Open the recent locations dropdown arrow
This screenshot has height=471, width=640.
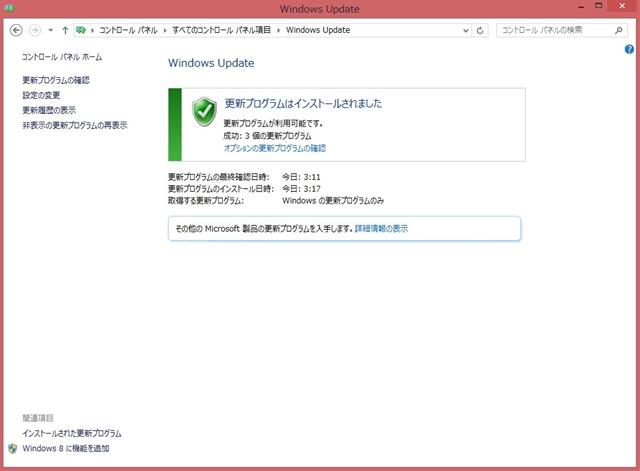pos(50,30)
